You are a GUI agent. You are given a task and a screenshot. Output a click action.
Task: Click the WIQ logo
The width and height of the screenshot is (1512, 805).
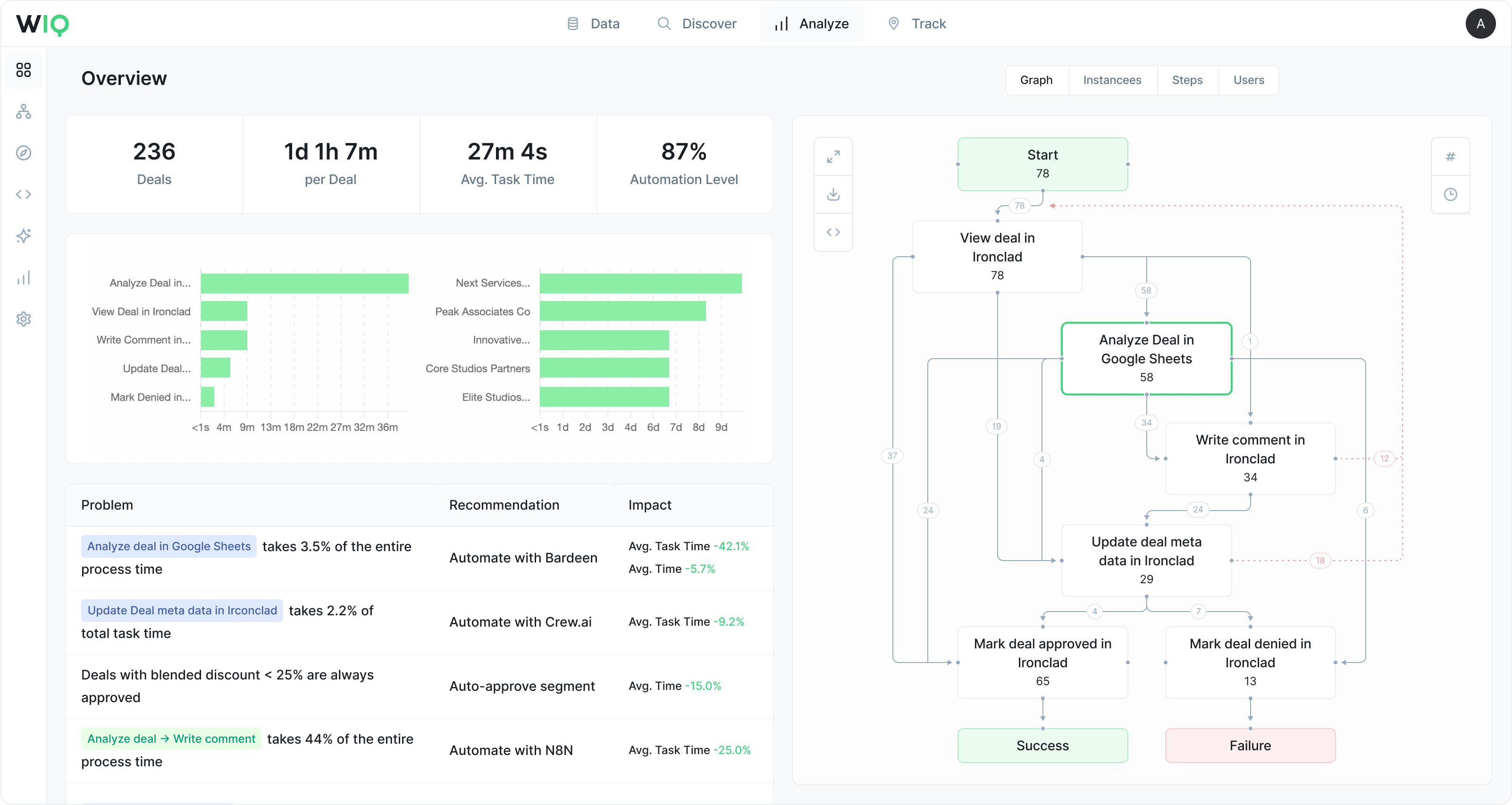coord(42,25)
